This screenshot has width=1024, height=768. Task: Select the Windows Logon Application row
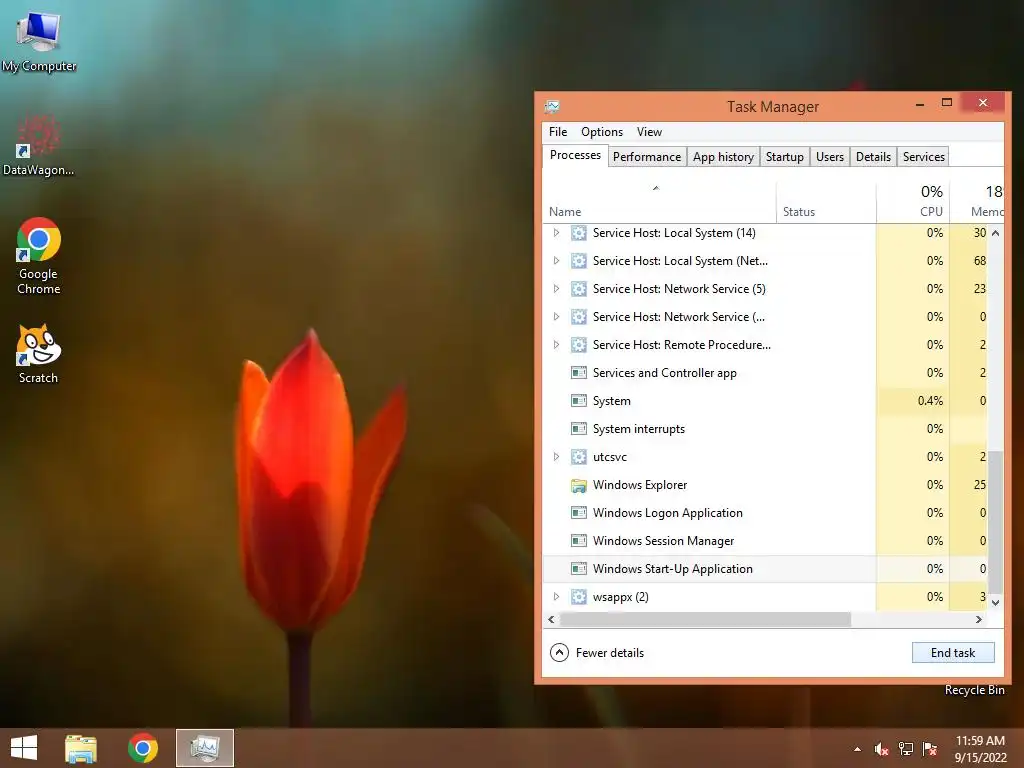pos(765,513)
